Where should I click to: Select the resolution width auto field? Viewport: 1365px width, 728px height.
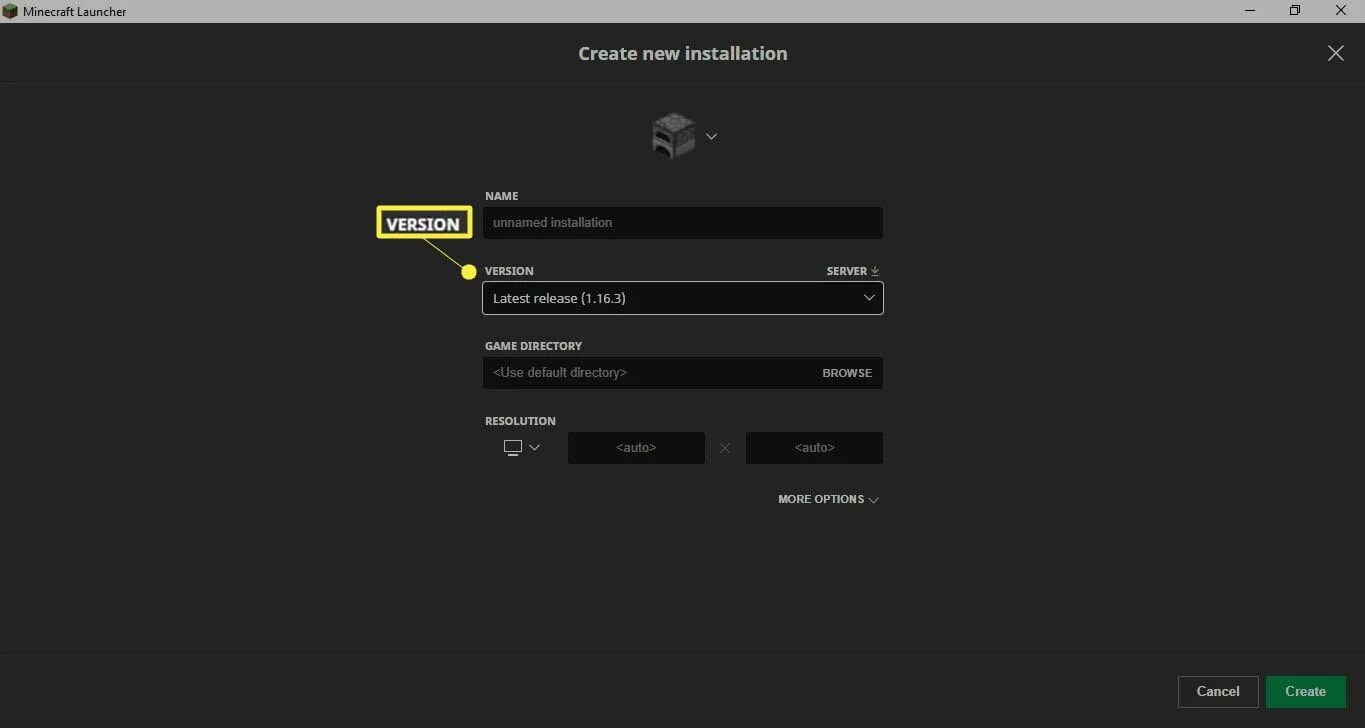(x=636, y=448)
